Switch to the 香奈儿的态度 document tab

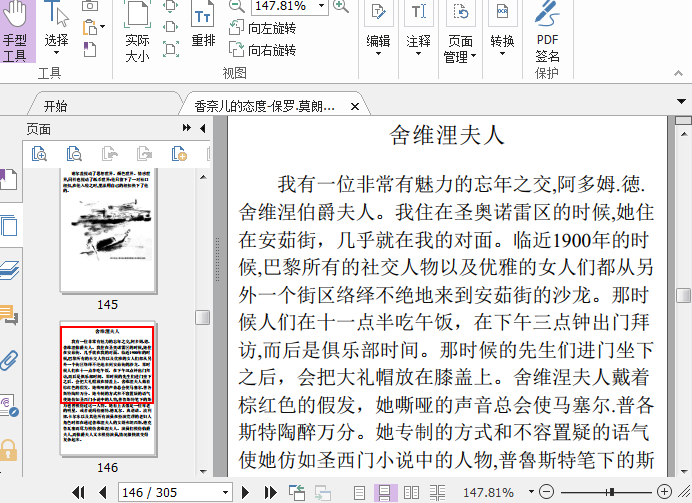(x=265, y=106)
